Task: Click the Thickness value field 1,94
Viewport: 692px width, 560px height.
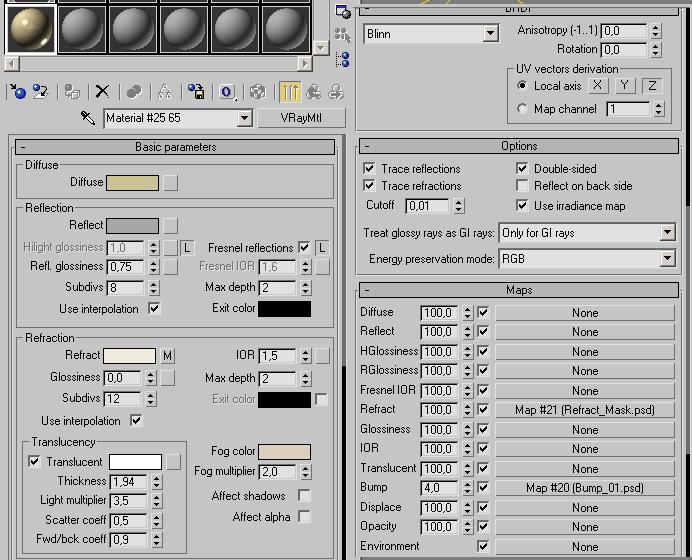Action: click(x=128, y=481)
